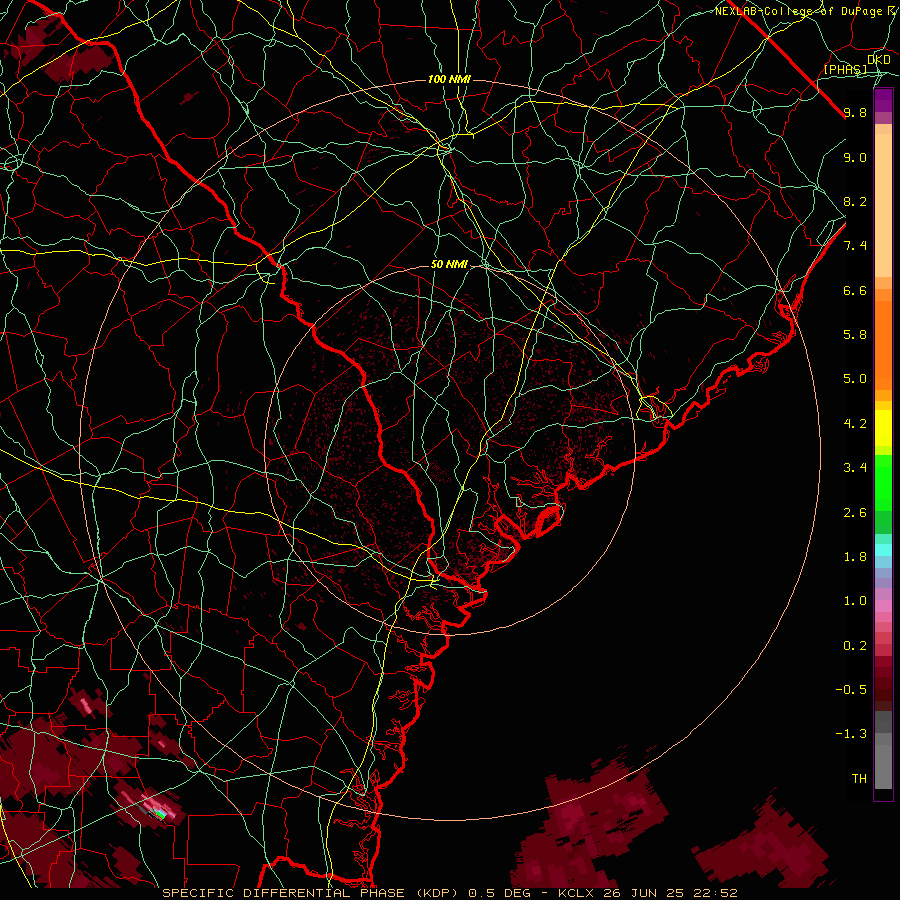Screen dimensions: 900x900
Task: Click the 100 NMI range ring label
Action: coord(449,79)
